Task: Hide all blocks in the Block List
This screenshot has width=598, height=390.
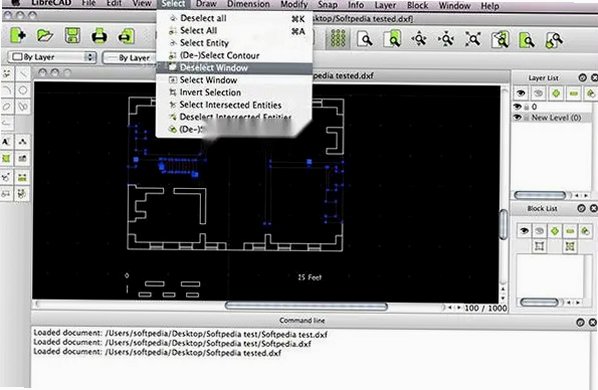Action: coord(539,231)
